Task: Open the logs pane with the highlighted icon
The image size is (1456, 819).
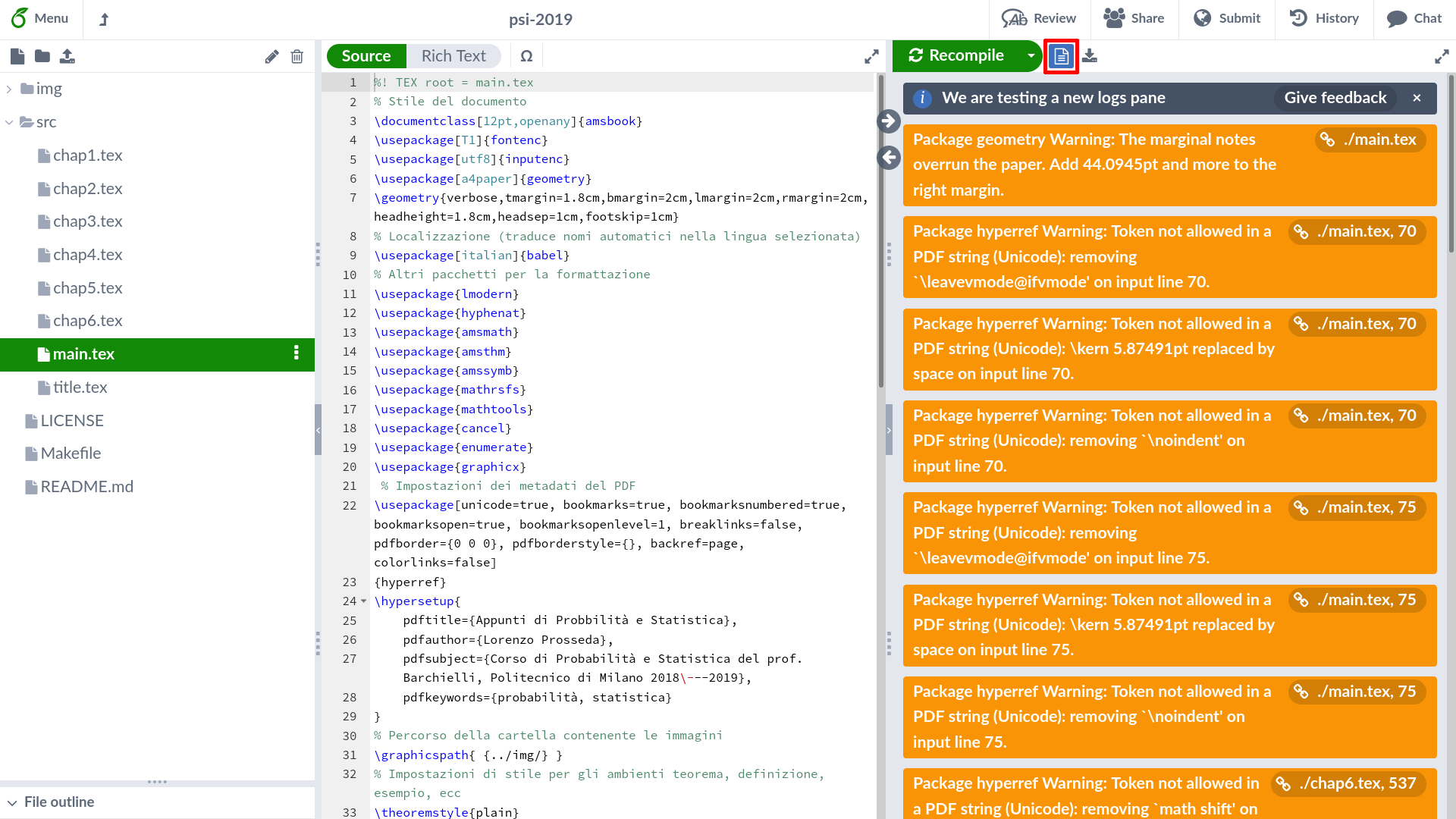Action: tap(1061, 56)
